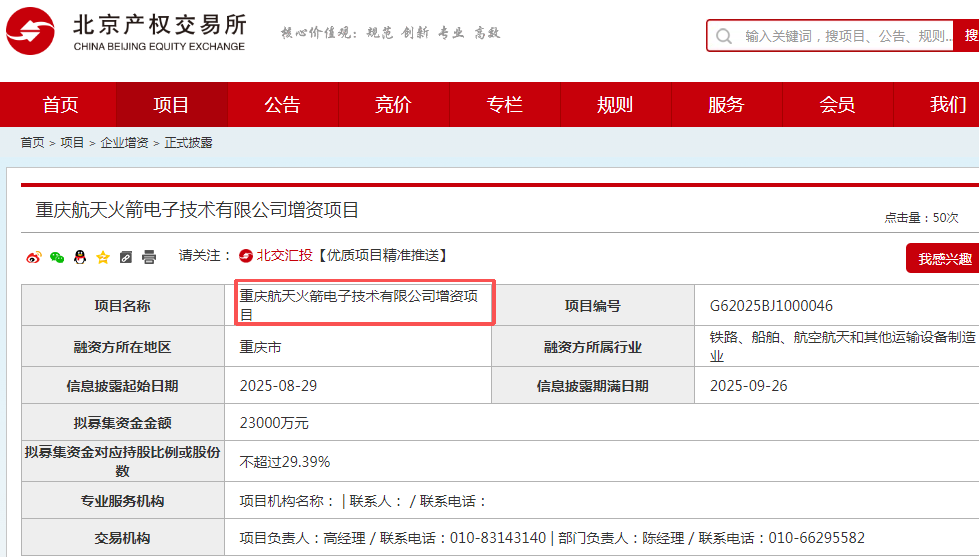The image size is (979, 557).
Task: Click the 融资方所属行业 label cell
Action: pyautogui.click(x=593, y=347)
